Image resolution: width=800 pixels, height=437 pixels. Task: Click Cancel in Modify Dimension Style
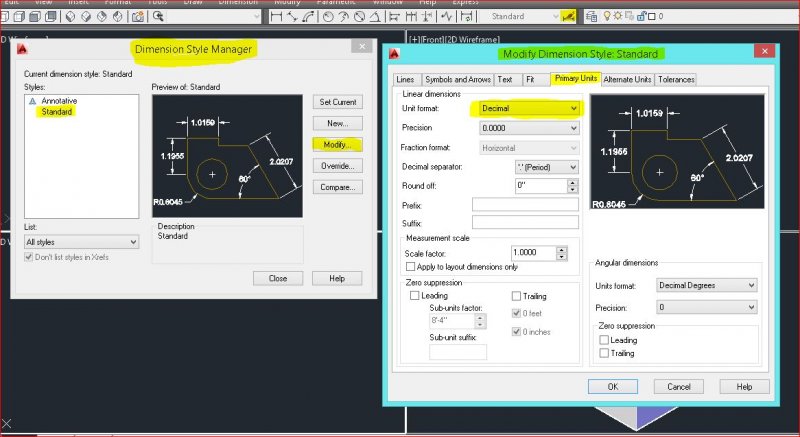[679, 387]
